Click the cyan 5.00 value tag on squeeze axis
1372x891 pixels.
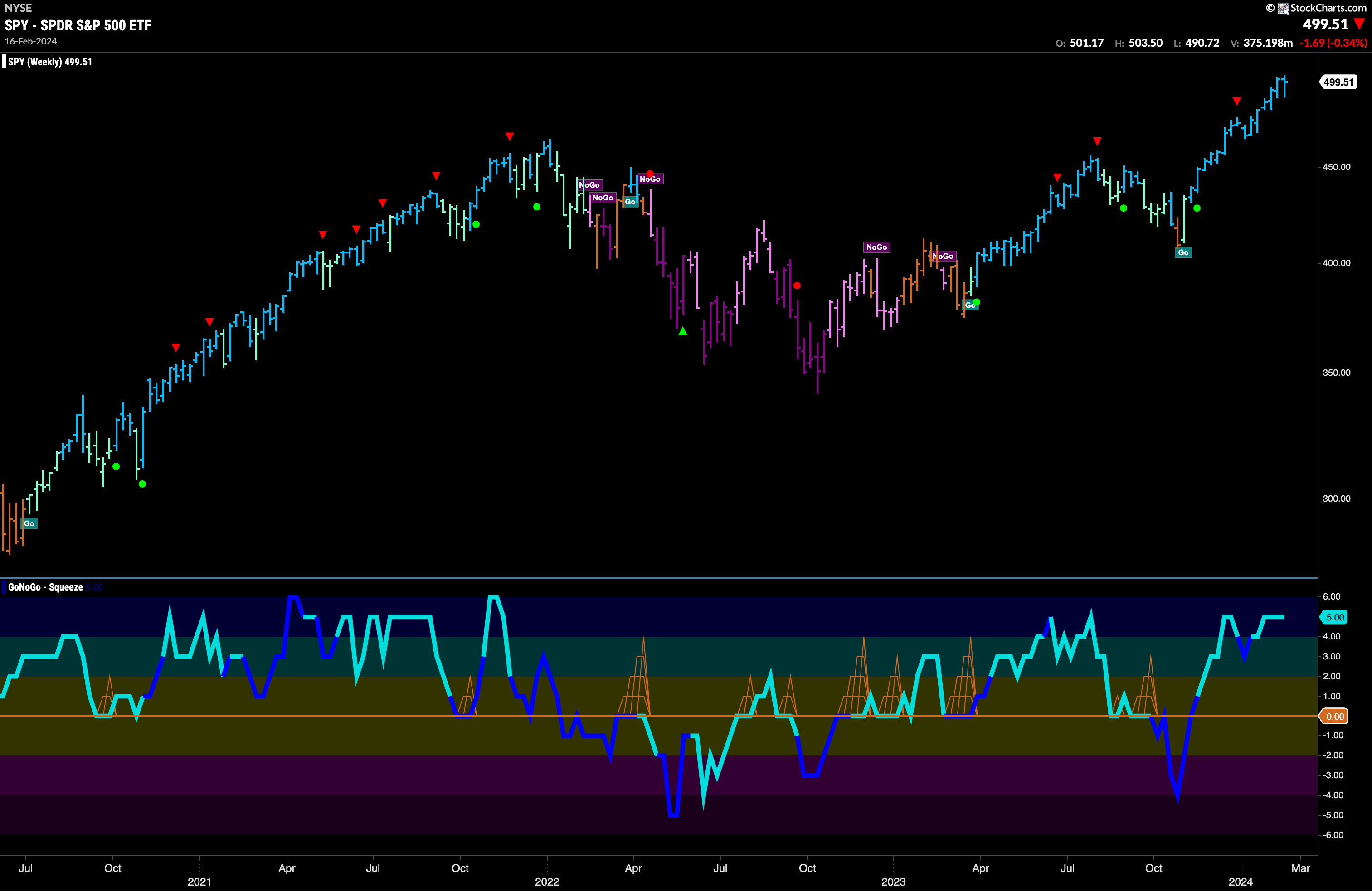[x=1334, y=617]
